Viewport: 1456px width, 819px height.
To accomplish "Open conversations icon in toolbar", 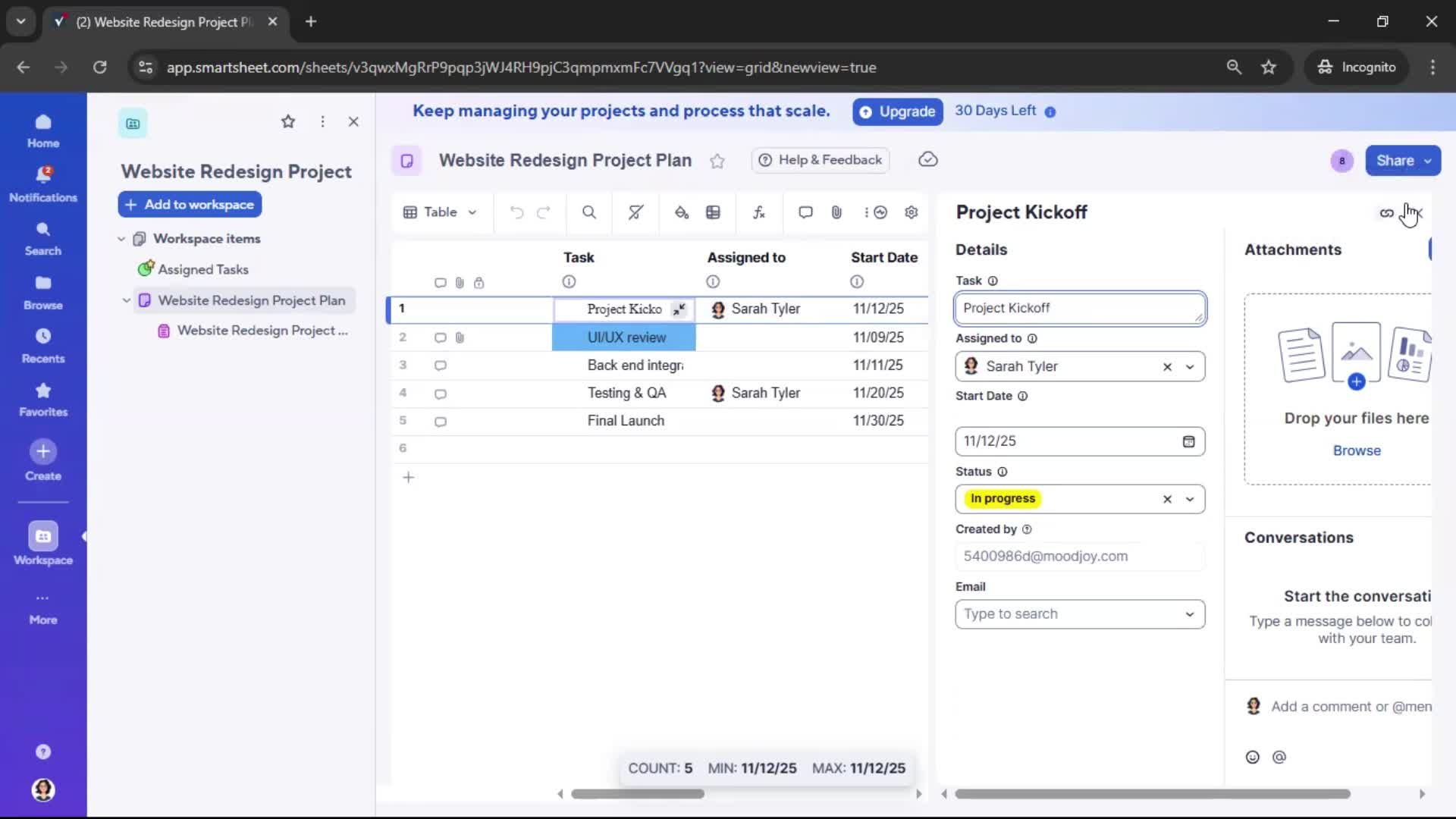I will coord(805,212).
